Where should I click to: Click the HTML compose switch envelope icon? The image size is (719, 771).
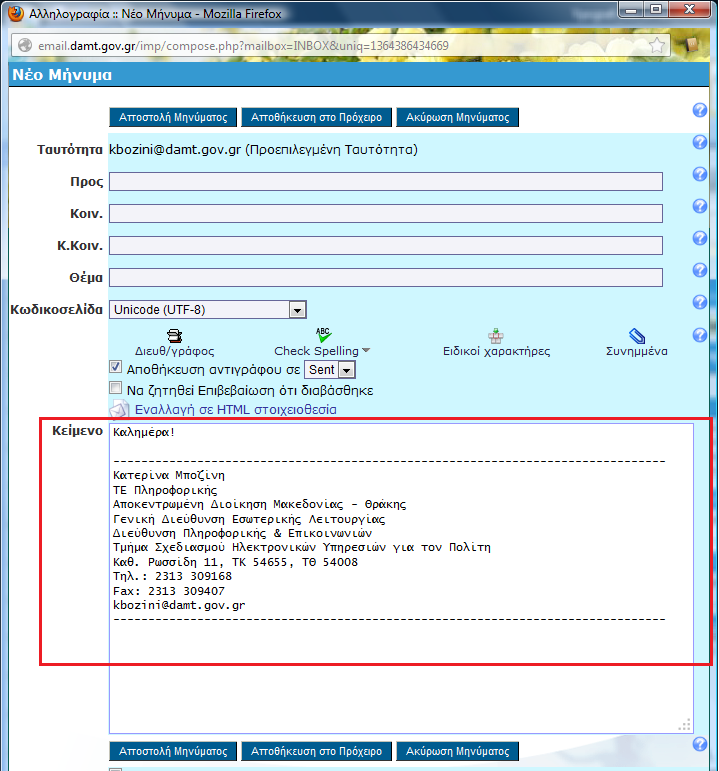click(119, 410)
